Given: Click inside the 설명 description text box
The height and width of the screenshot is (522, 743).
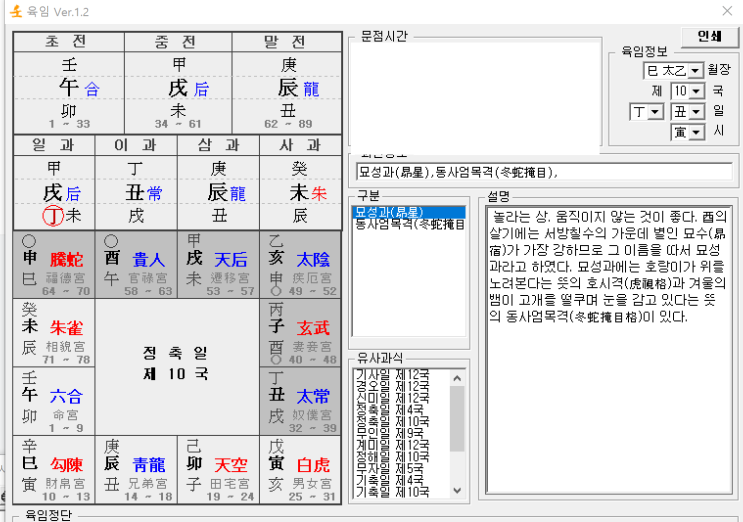Looking at the screenshot, I should [x=609, y=350].
